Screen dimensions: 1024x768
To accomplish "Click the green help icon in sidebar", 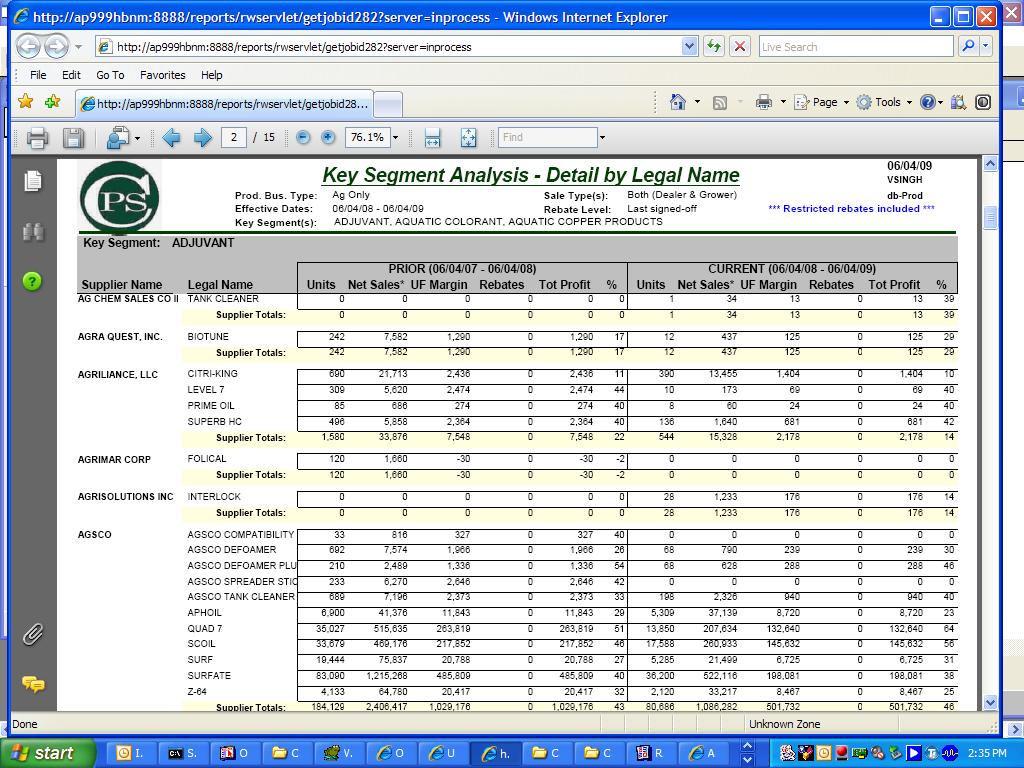I will (x=33, y=282).
